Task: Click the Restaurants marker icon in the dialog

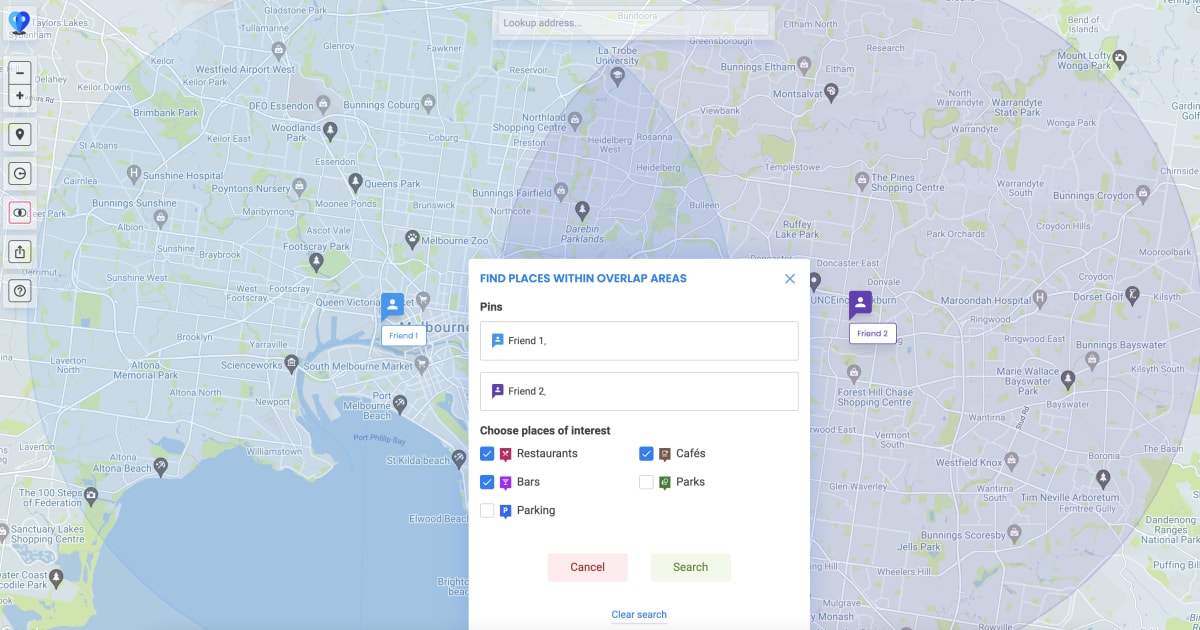Action: click(x=505, y=453)
